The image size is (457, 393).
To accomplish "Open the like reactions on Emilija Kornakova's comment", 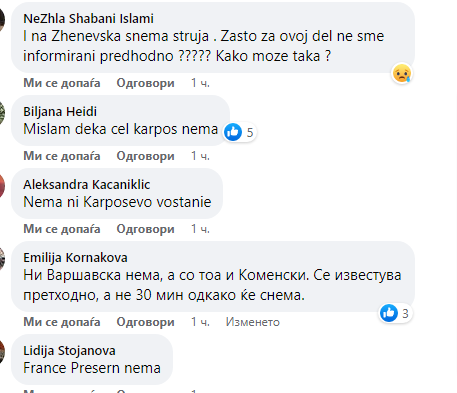I will (396, 313).
